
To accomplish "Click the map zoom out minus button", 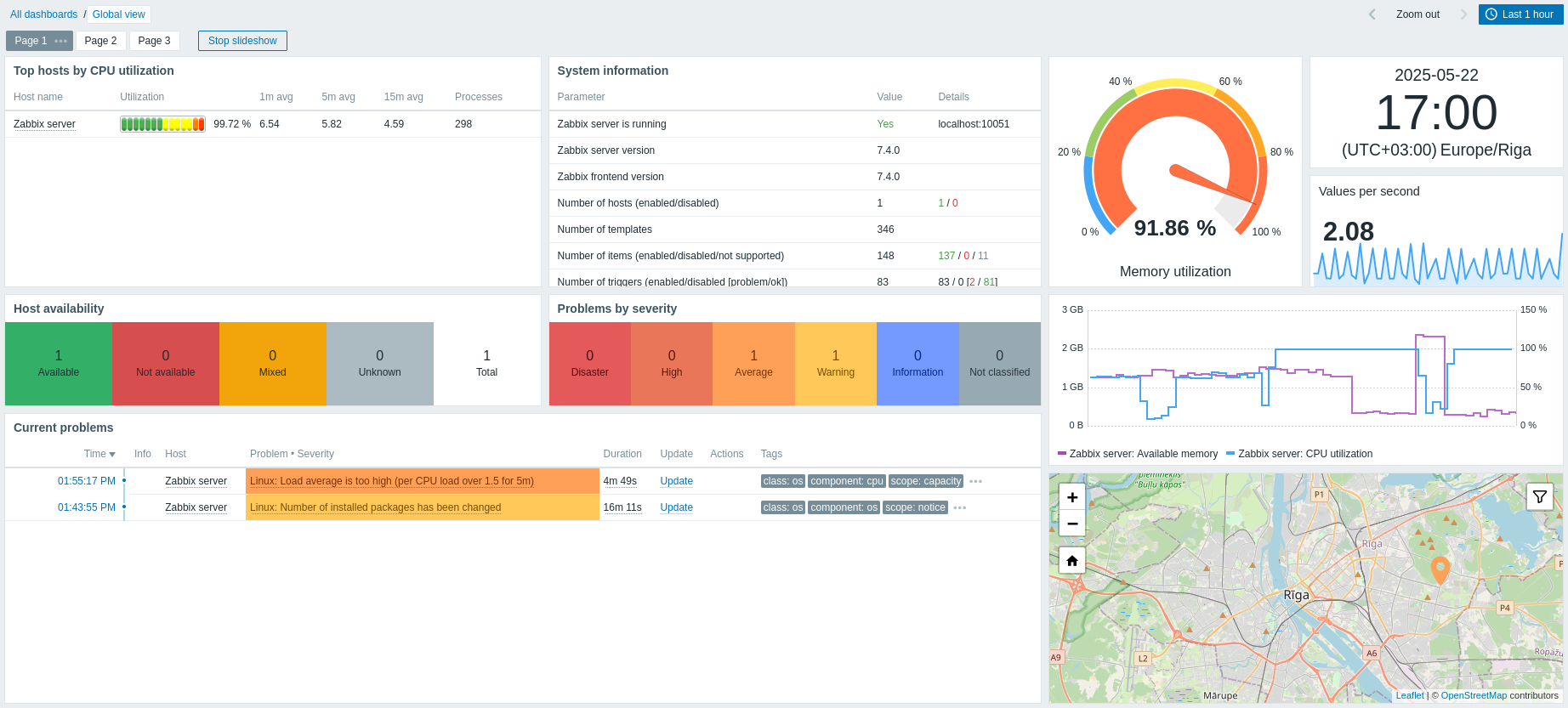I will coord(1072,524).
